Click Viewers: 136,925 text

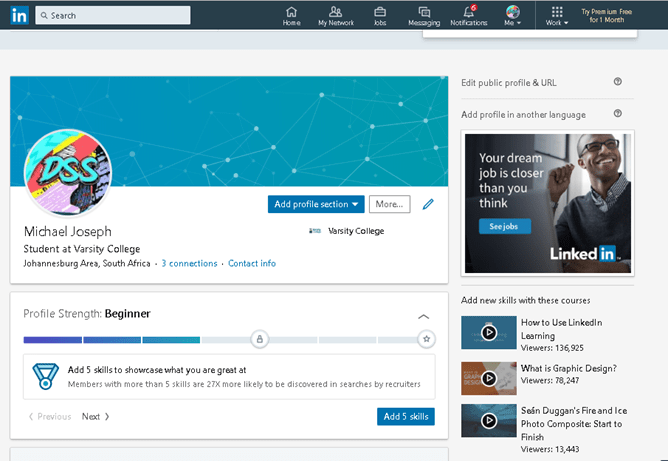[x=552, y=348]
